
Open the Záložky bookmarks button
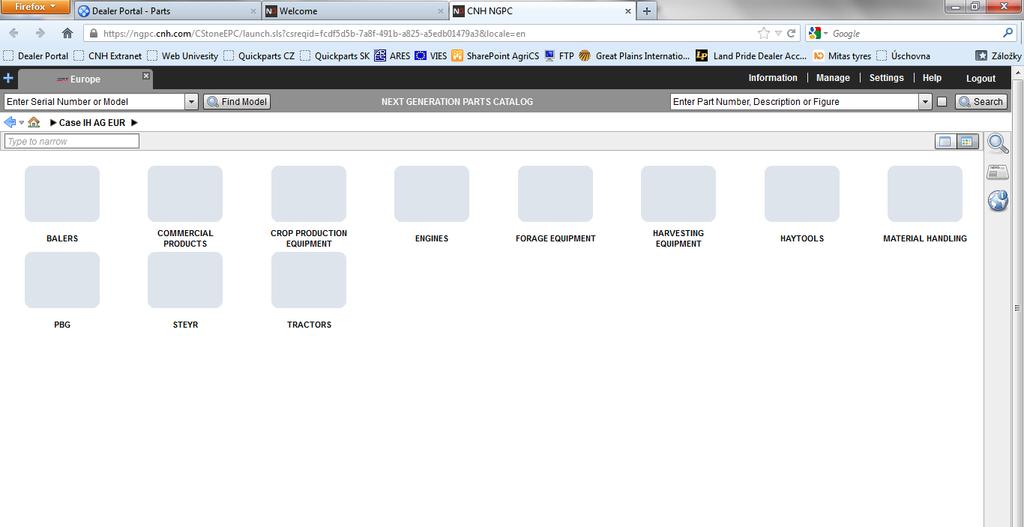(x=999, y=56)
